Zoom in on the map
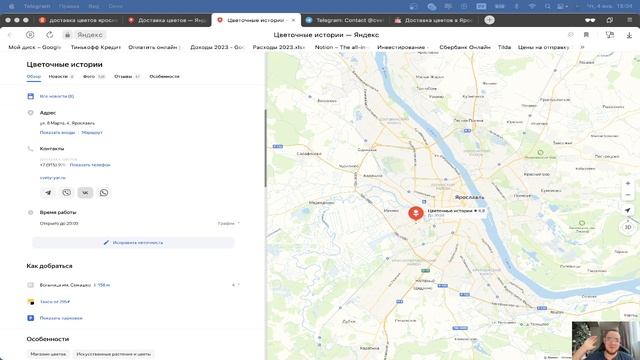The width and height of the screenshot is (640, 360). (628, 184)
